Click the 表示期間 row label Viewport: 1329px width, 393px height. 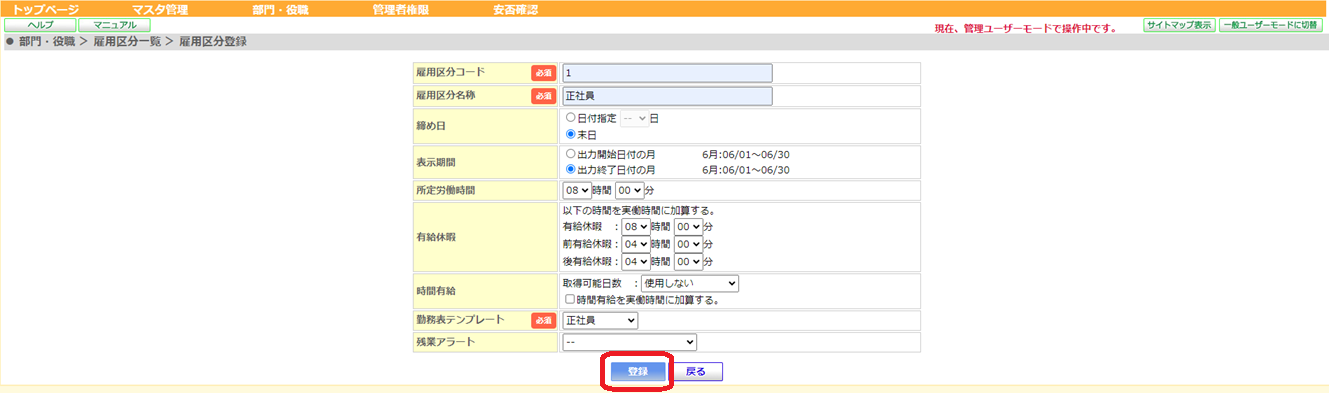(436, 161)
